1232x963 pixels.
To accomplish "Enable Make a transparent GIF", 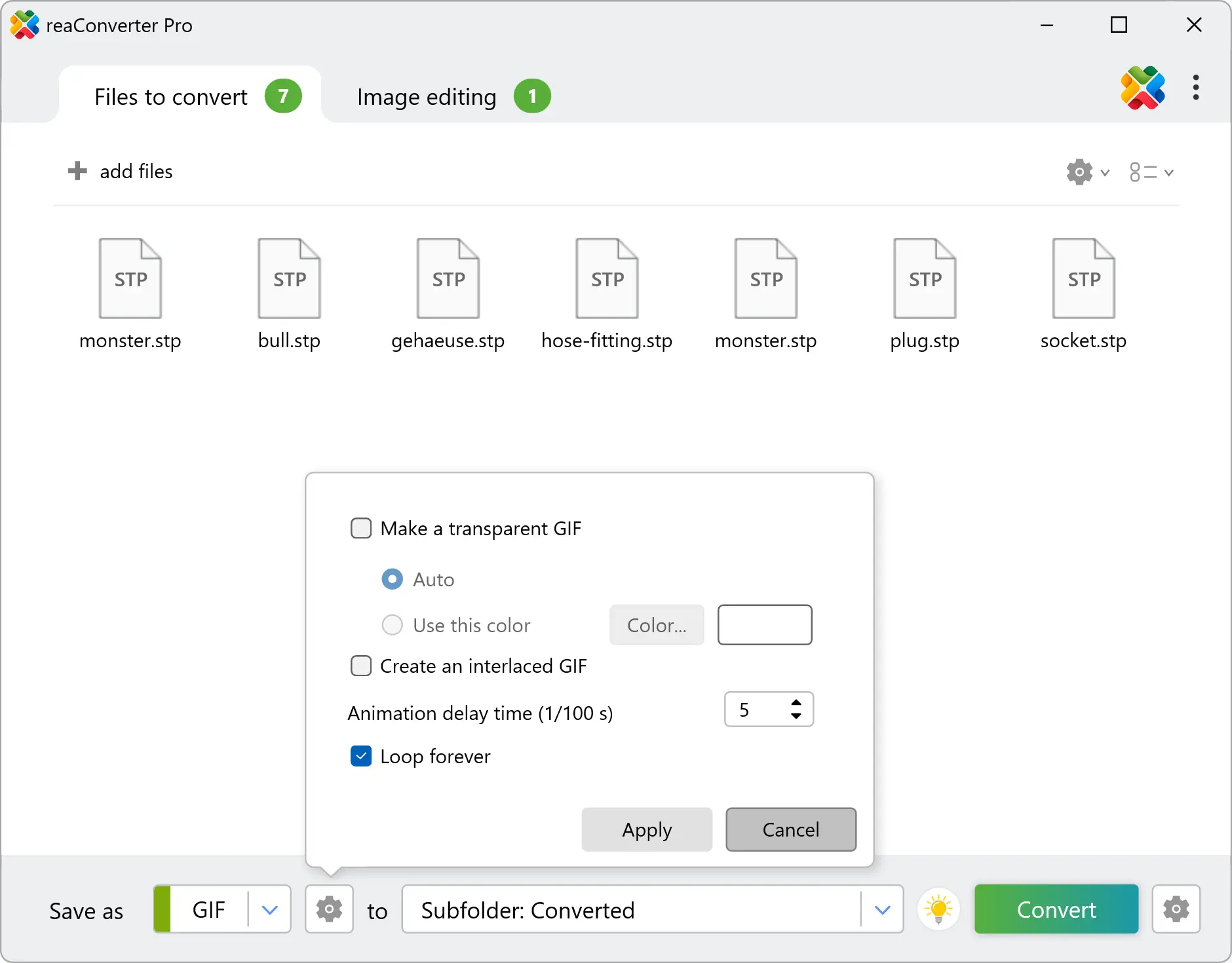I will 361,528.
